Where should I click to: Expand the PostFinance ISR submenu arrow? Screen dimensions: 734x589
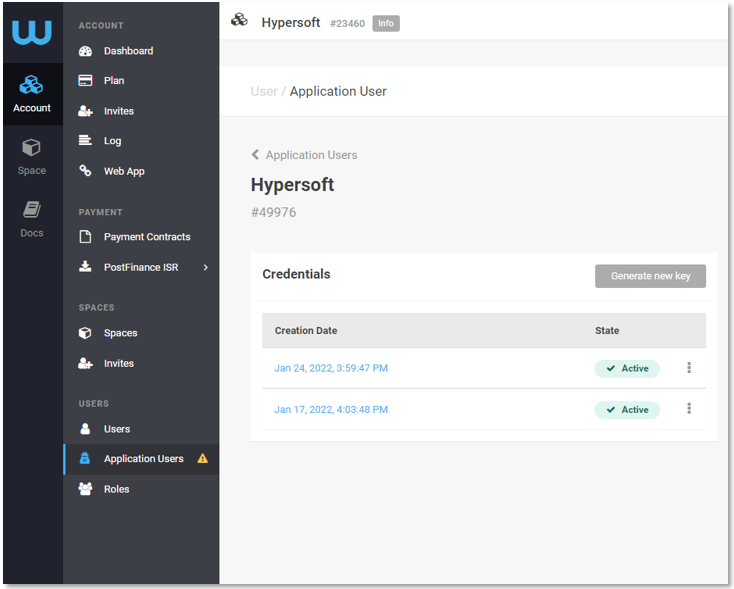point(206,267)
